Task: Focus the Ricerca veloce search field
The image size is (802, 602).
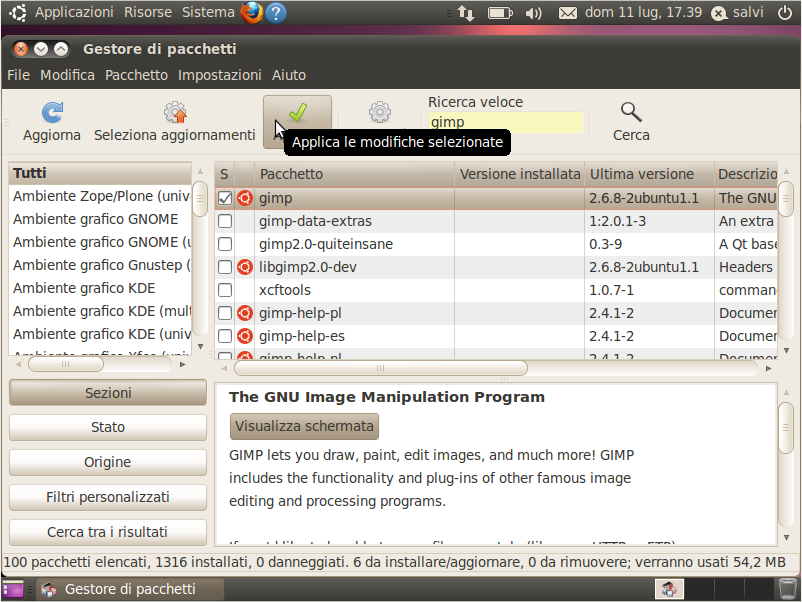Action: point(506,122)
